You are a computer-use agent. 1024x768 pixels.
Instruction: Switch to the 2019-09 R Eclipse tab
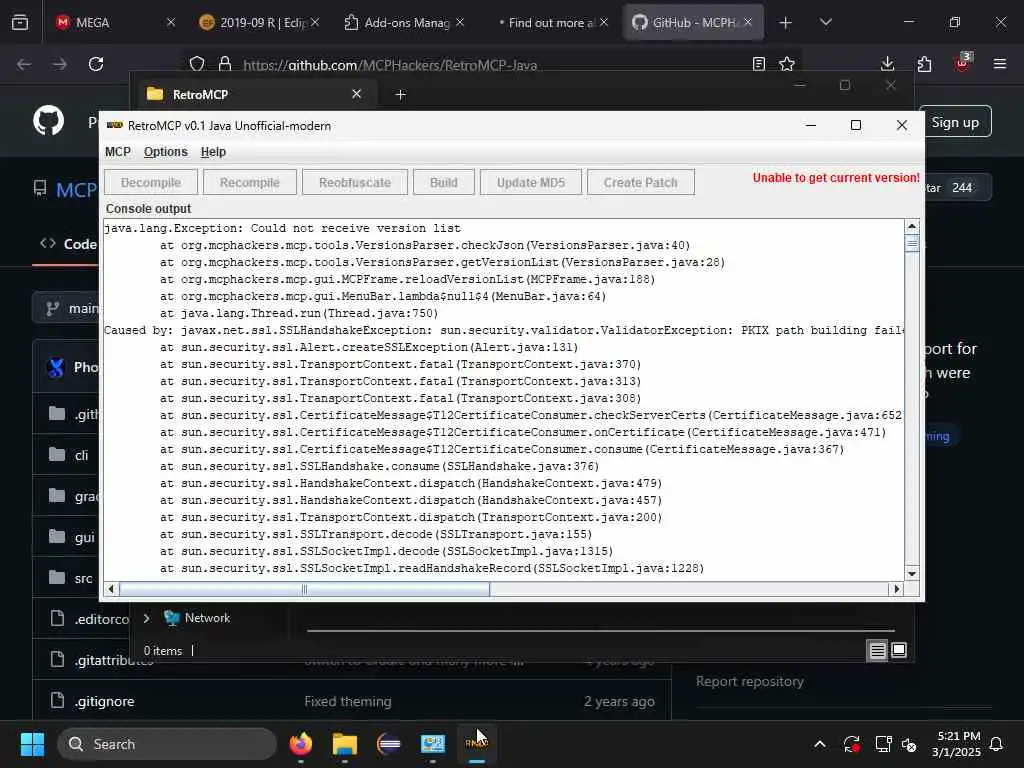pyautogui.click(x=260, y=22)
